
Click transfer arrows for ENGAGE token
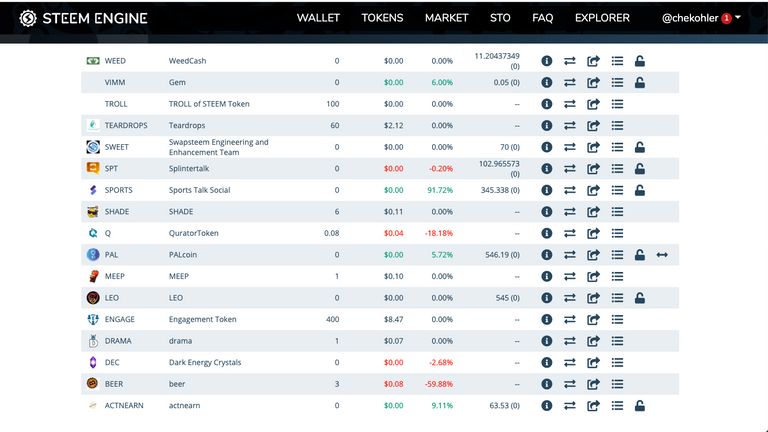click(570, 319)
